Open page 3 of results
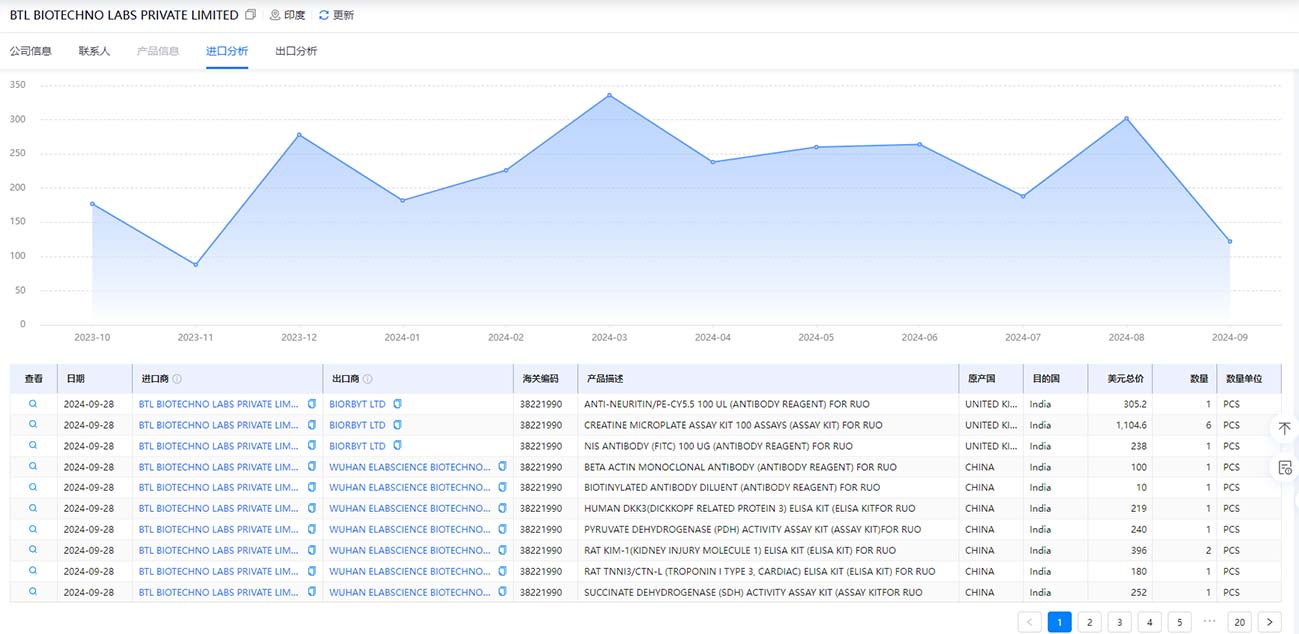 1120,622
